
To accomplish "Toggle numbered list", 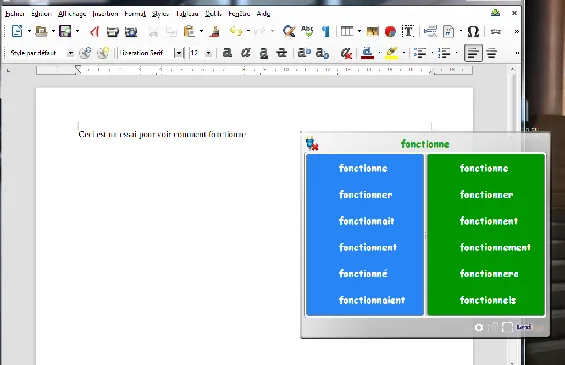I will coord(444,53).
